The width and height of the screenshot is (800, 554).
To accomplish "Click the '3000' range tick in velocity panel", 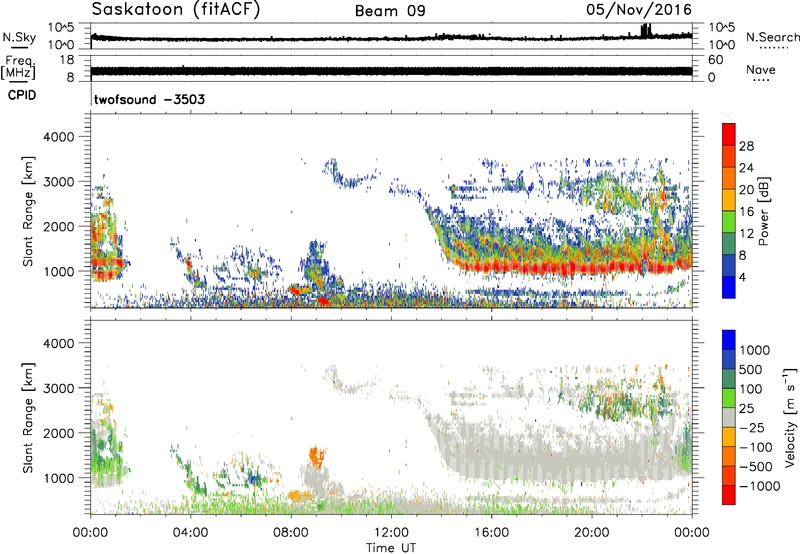I will point(58,388).
